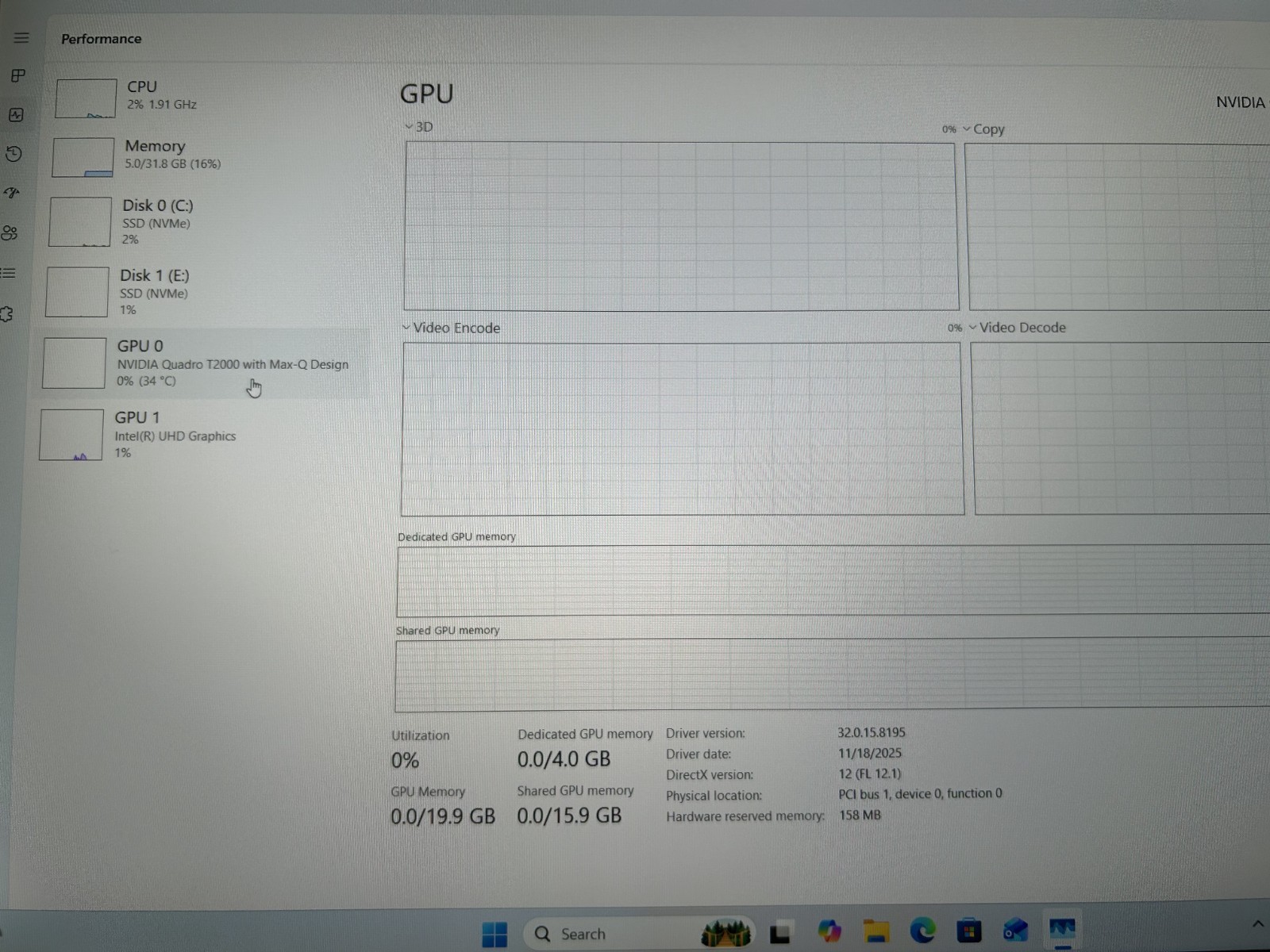Viewport: 1270px width, 952px height.
Task: Click the Dedicated GPU memory graph
Action: [x=833, y=581]
